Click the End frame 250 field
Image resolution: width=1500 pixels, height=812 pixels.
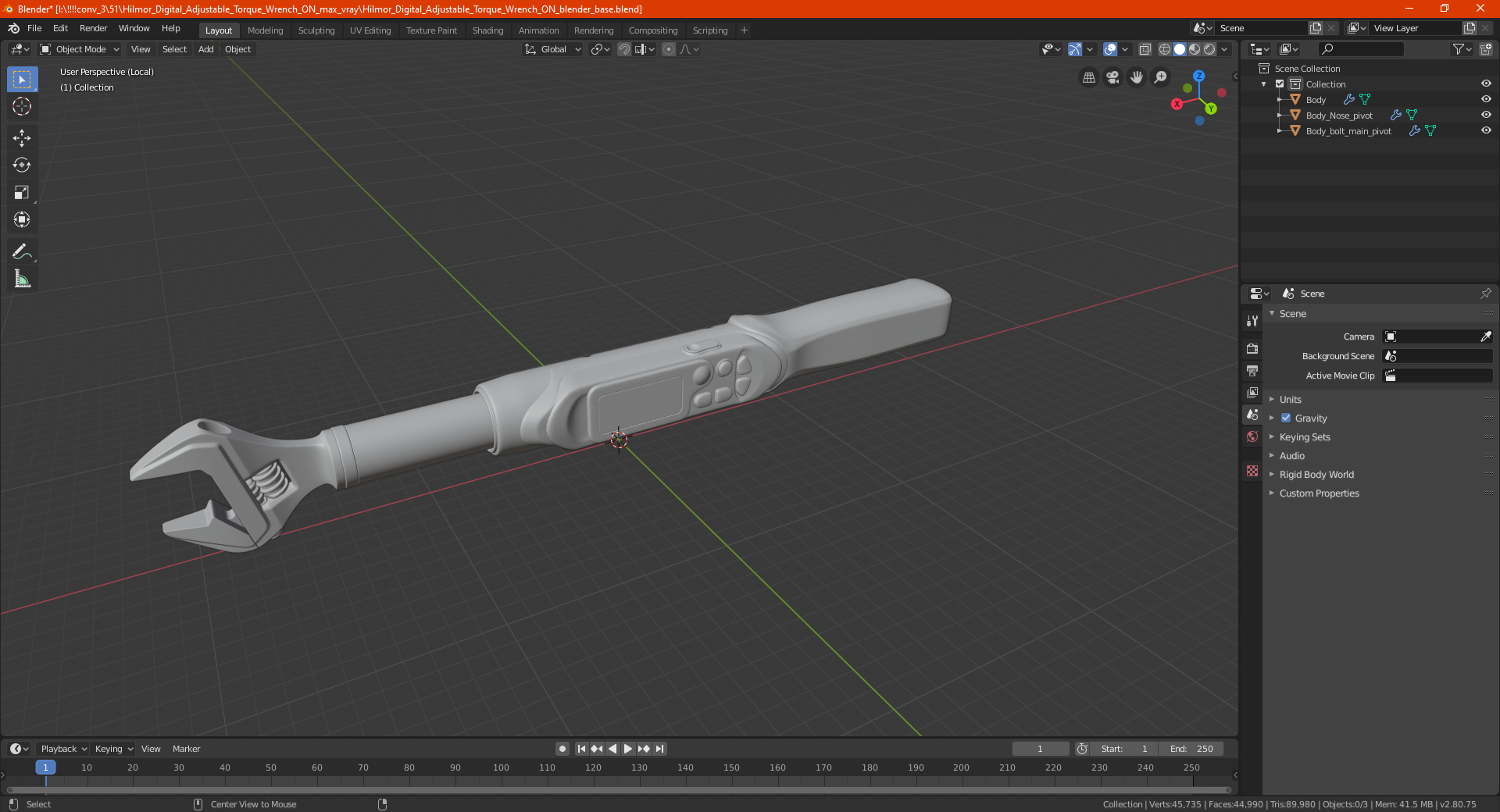1191,749
